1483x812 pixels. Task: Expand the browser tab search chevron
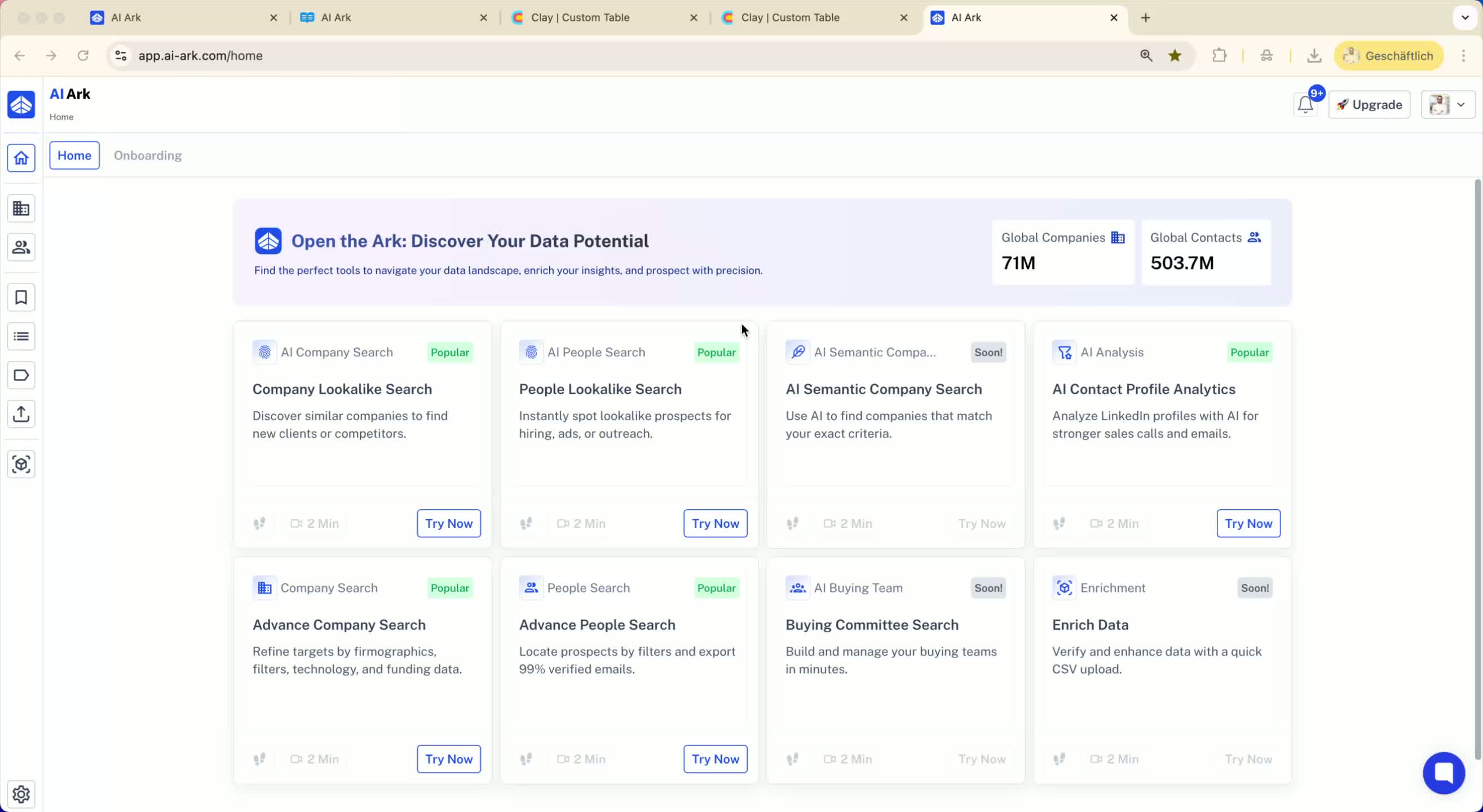click(x=1465, y=17)
